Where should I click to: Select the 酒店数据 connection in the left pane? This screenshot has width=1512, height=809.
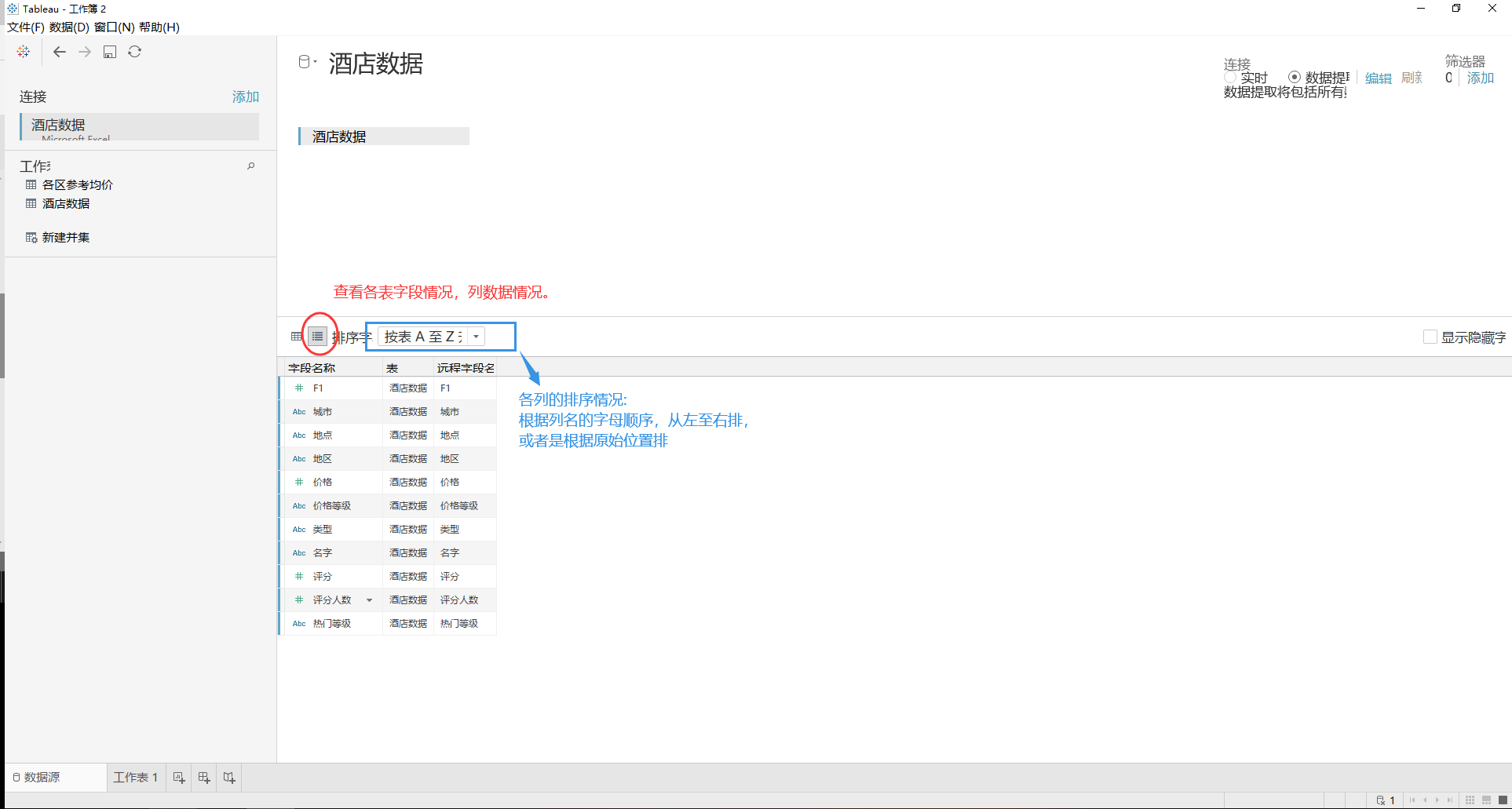(x=140, y=126)
